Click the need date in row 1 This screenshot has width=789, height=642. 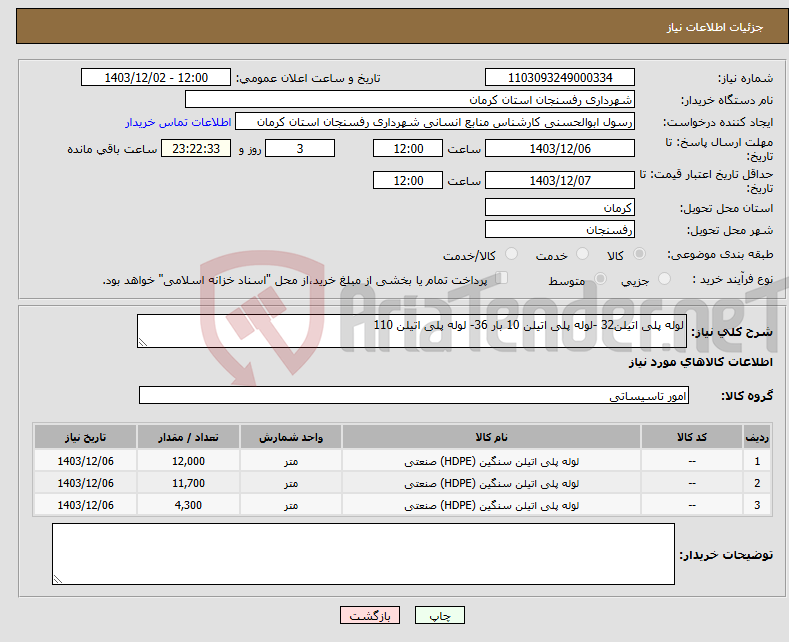pyautogui.click(x=86, y=461)
